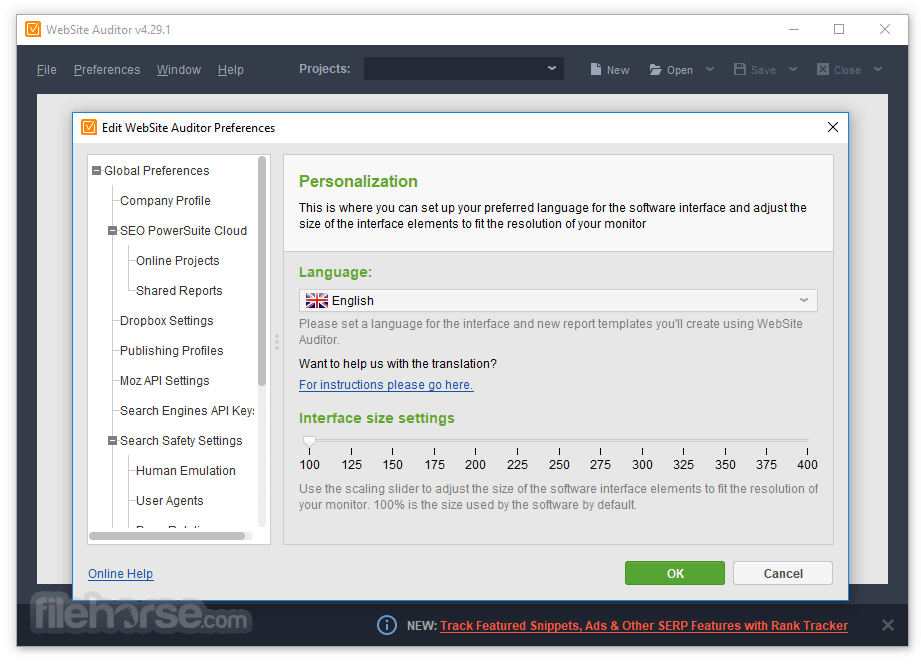
Task: Select Online Projects in the tree
Action: 177,260
